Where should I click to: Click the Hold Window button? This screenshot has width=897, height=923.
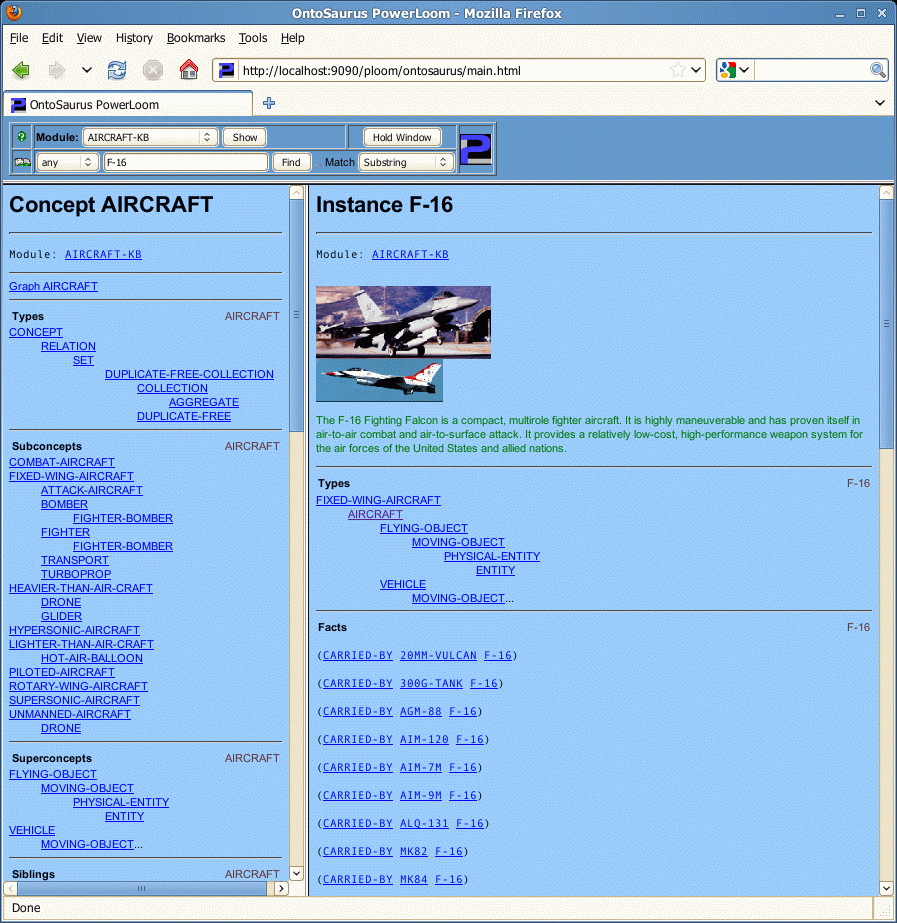click(x=402, y=137)
